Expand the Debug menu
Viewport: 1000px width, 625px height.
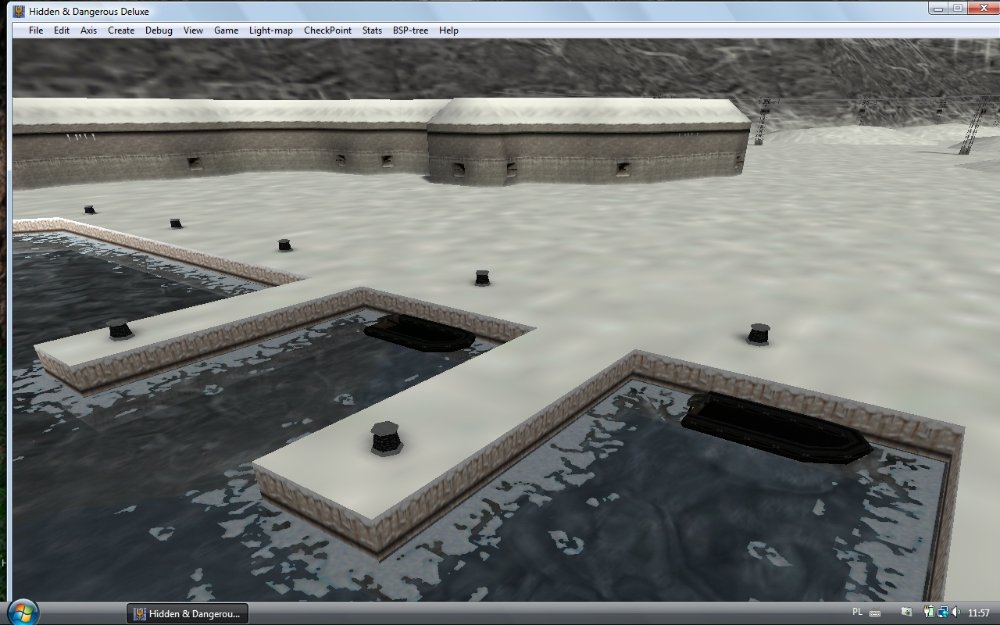point(159,30)
